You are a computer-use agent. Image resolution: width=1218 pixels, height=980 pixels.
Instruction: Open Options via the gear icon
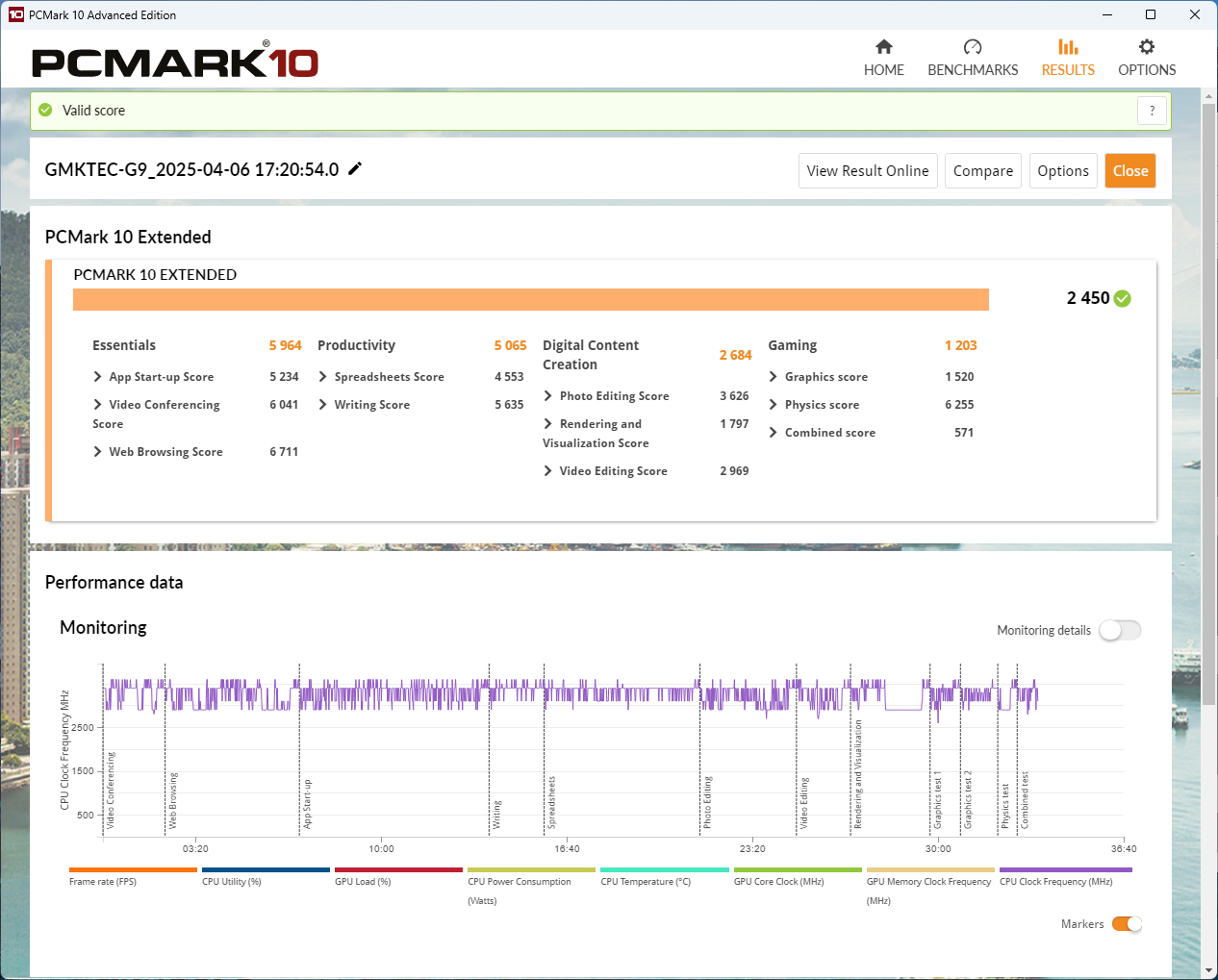point(1146,47)
